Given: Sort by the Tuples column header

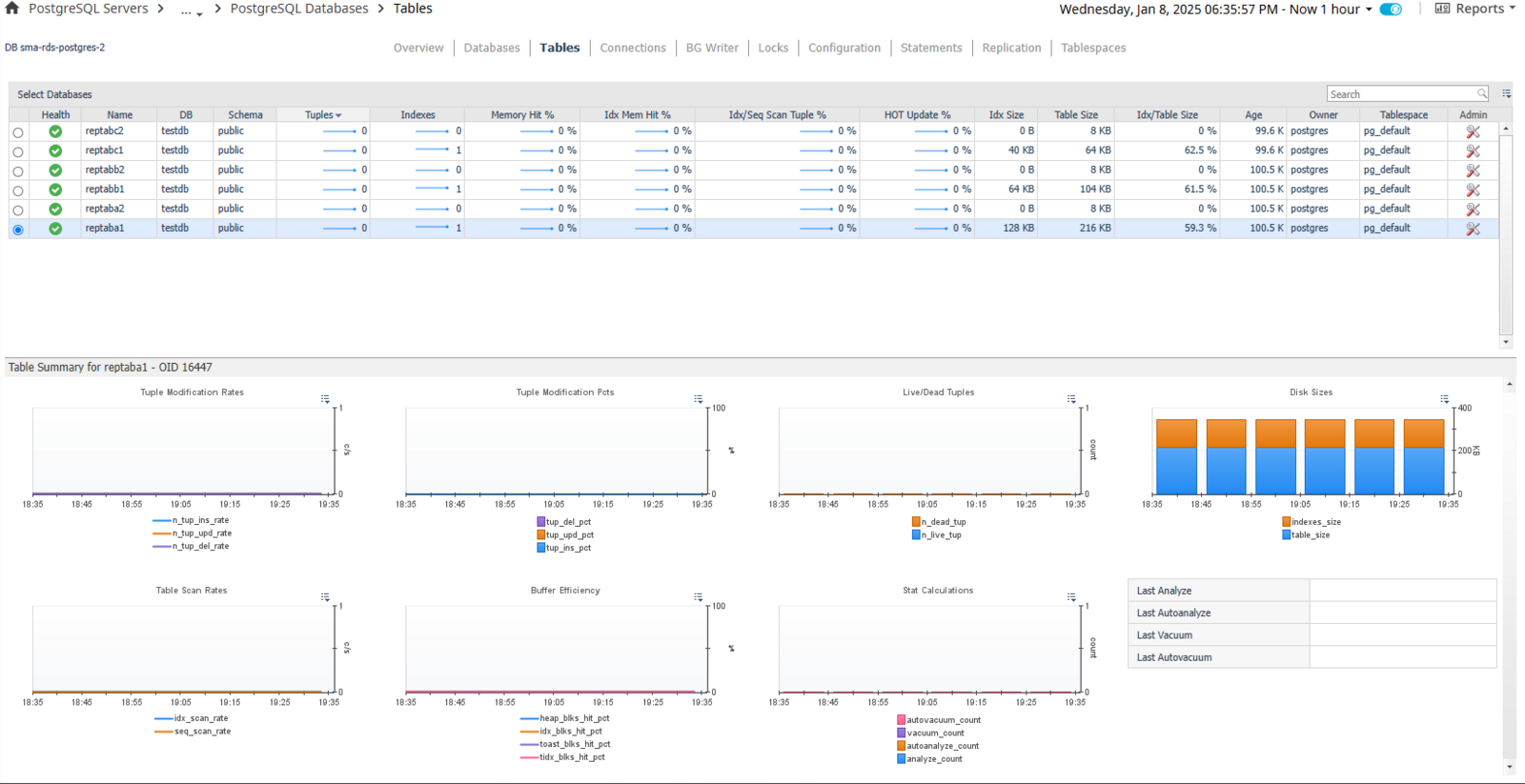Looking at the screenshot, I should click(322, 114).
